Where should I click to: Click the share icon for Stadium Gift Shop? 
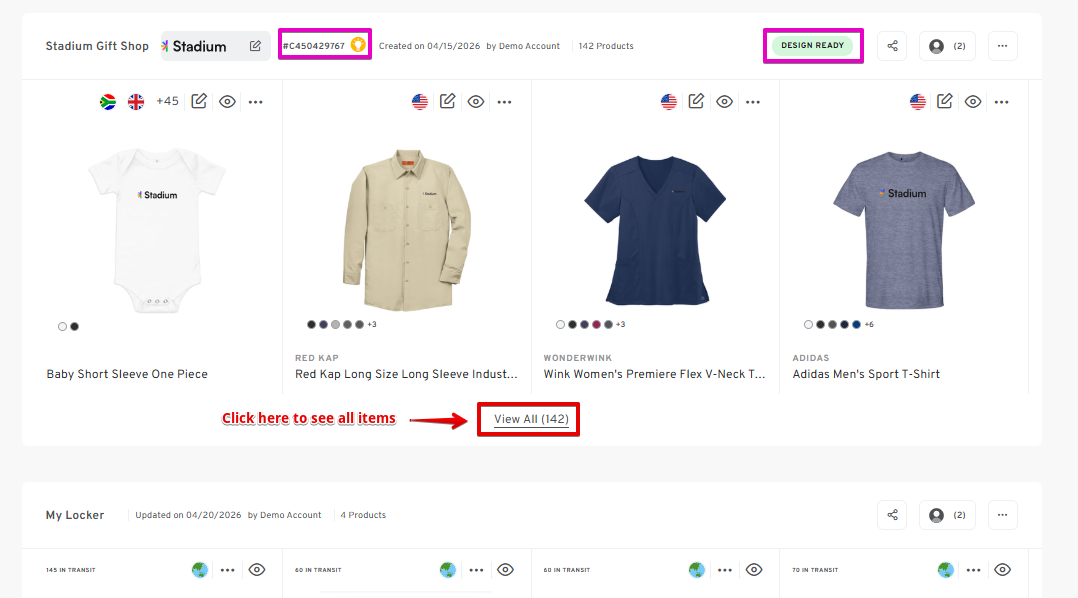point(892,46)
